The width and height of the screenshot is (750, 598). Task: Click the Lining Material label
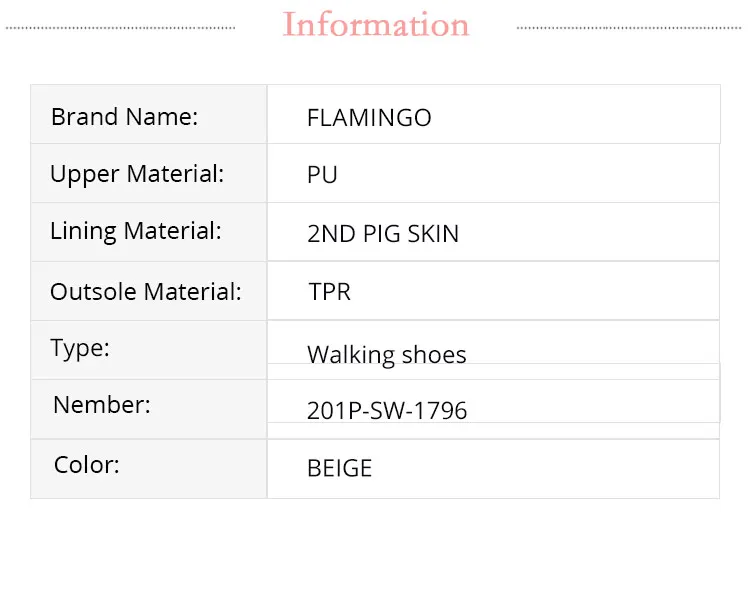(136, 231)
